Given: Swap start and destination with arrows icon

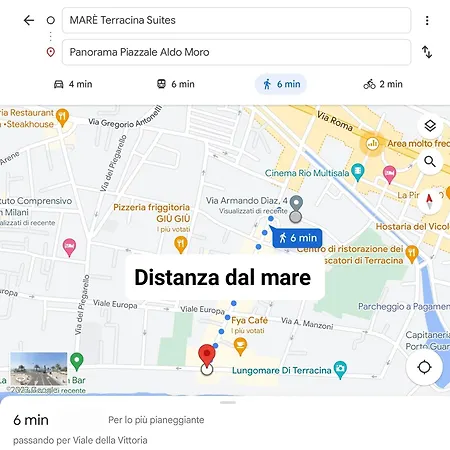Looking at the screenshot, I should pos(427,52).
